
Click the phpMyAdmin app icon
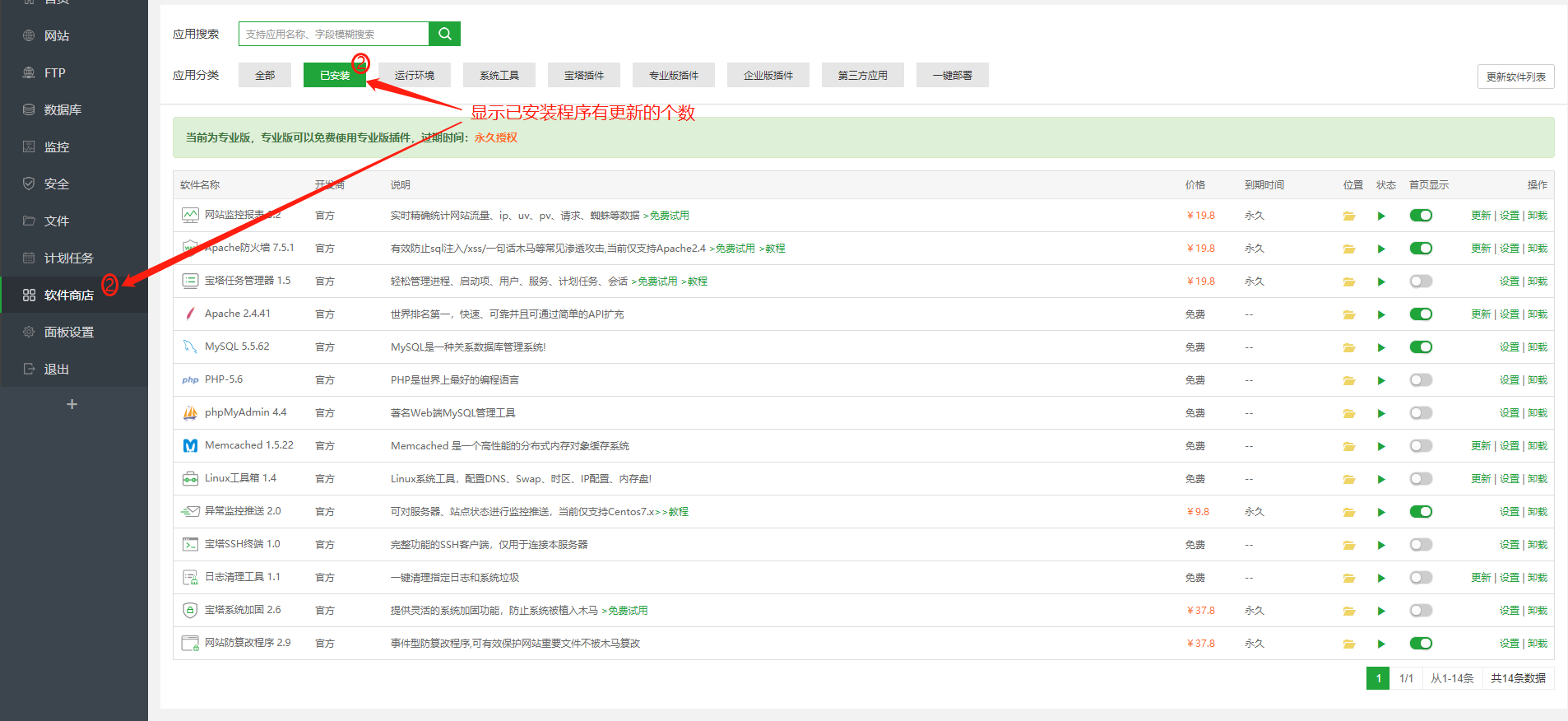190,412
